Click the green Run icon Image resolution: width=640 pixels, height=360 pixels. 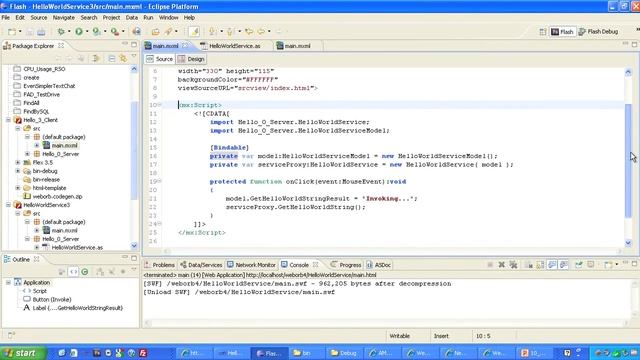79,31
